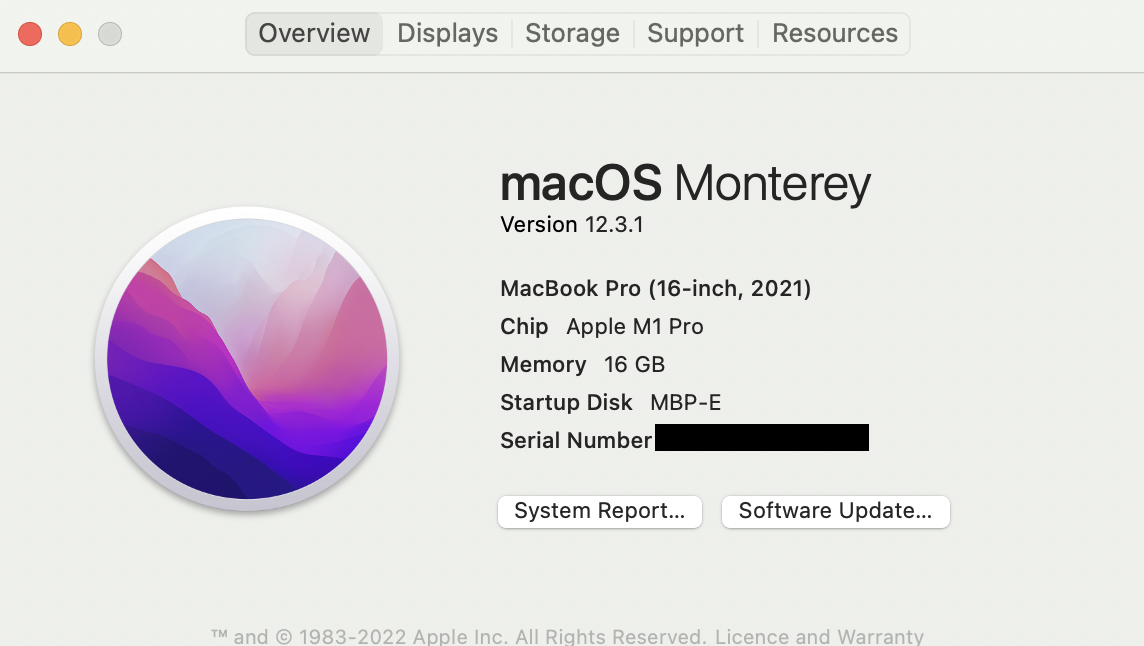Select the Overview tab
Screen dimensions: 1144x646
(x=314, y=34)
